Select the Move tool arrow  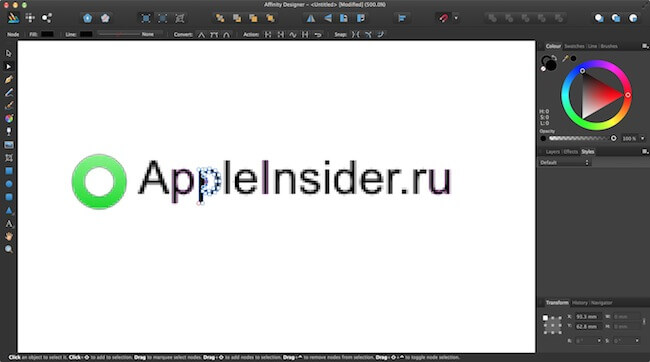coord(9,53)
